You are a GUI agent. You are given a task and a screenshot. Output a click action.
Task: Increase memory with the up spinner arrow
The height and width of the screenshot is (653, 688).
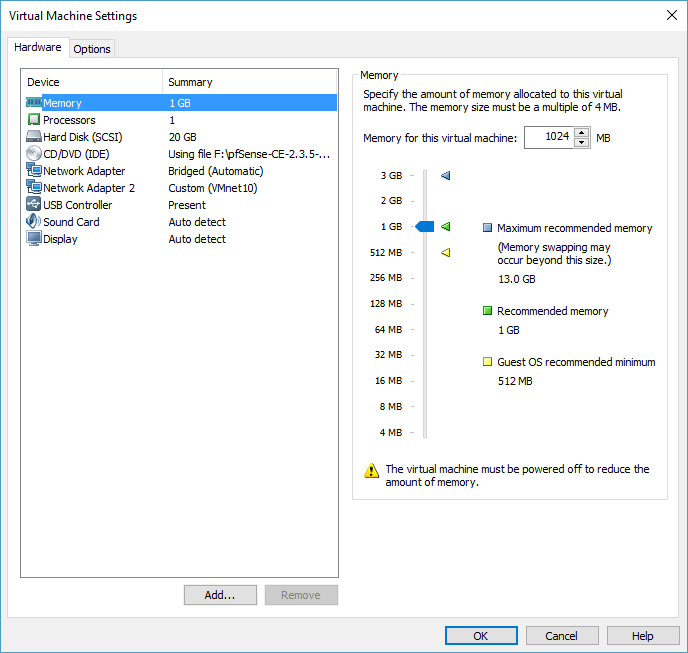pos(582,133)
